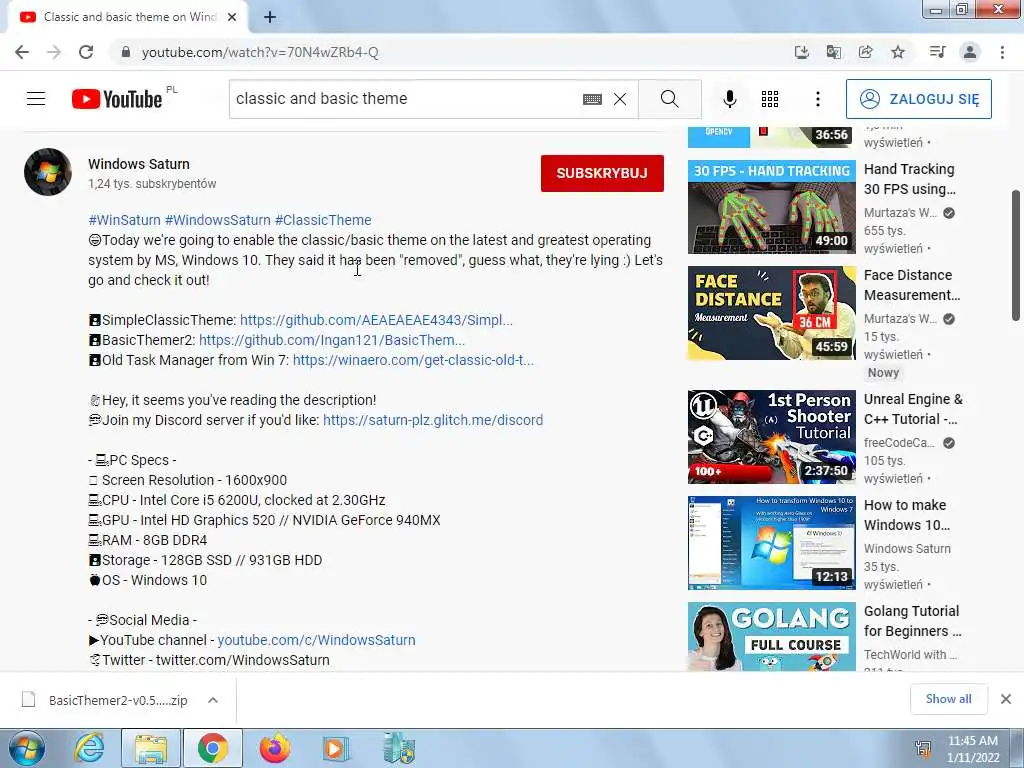Open the YouTube hamburger guide menu

[36, 99]
